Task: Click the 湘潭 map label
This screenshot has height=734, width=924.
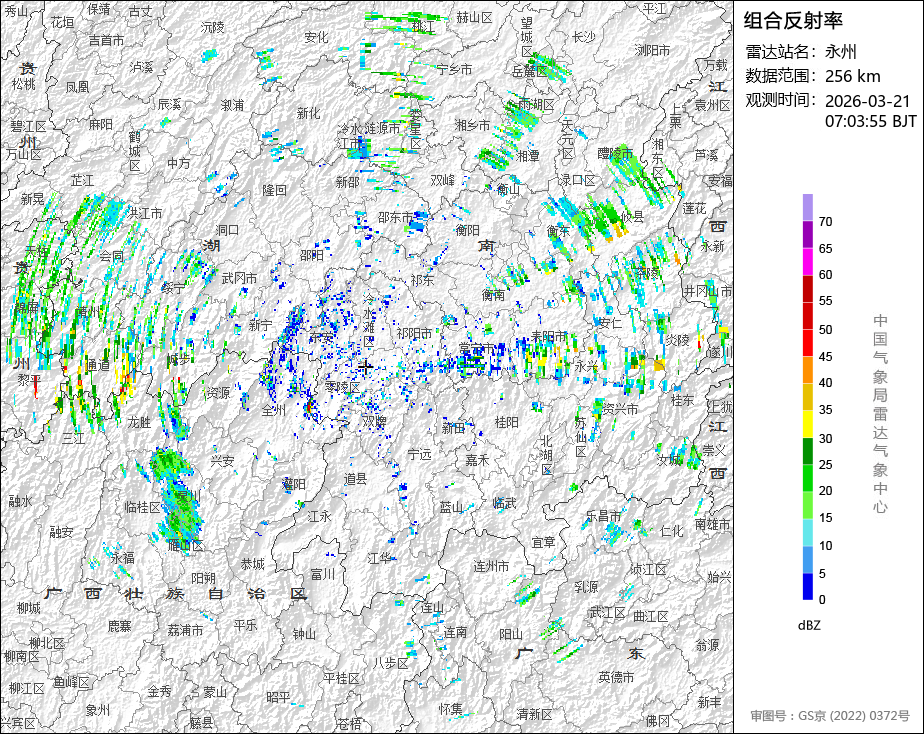Action: (x=528, y=156)
